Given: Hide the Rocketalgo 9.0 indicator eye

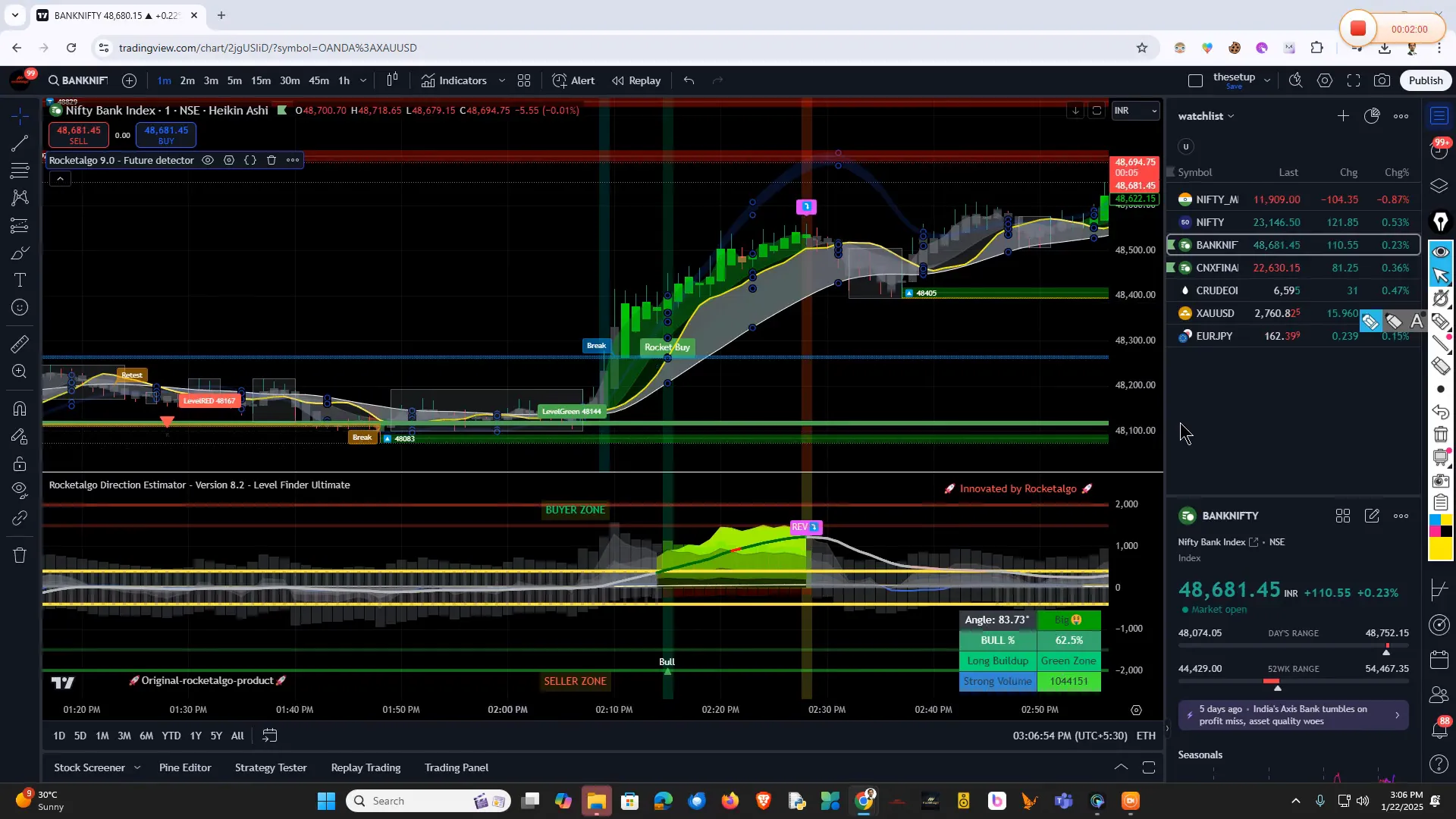Looking at the screenshot, I should tap(208, 160).
